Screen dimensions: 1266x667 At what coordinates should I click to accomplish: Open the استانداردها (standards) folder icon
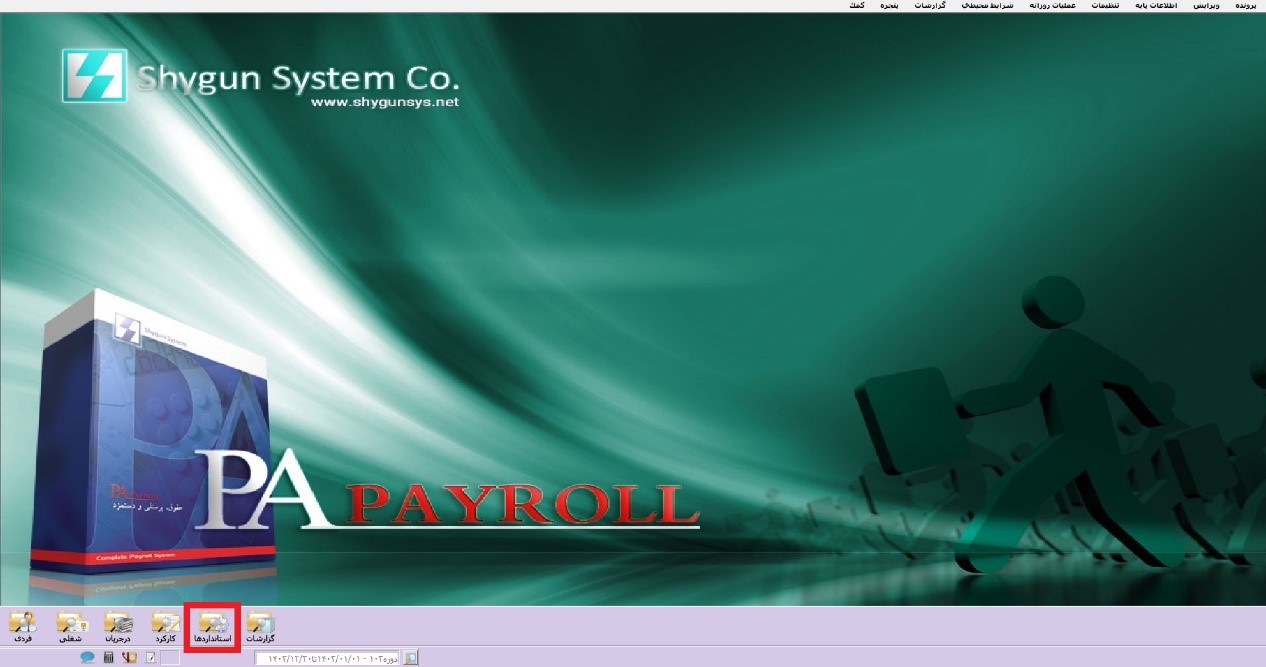pyautogui.click(x=214, y=626)
